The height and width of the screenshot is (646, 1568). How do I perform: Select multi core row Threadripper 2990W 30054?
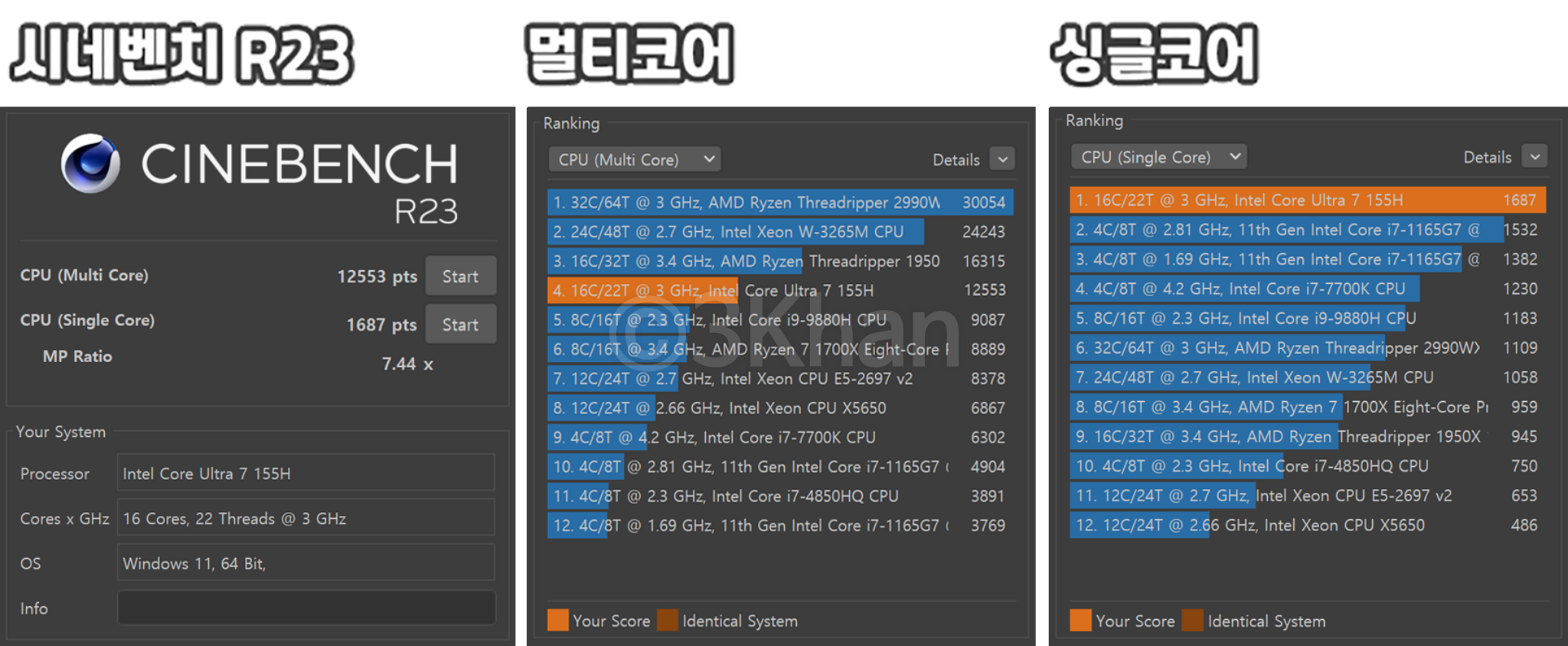780,202
